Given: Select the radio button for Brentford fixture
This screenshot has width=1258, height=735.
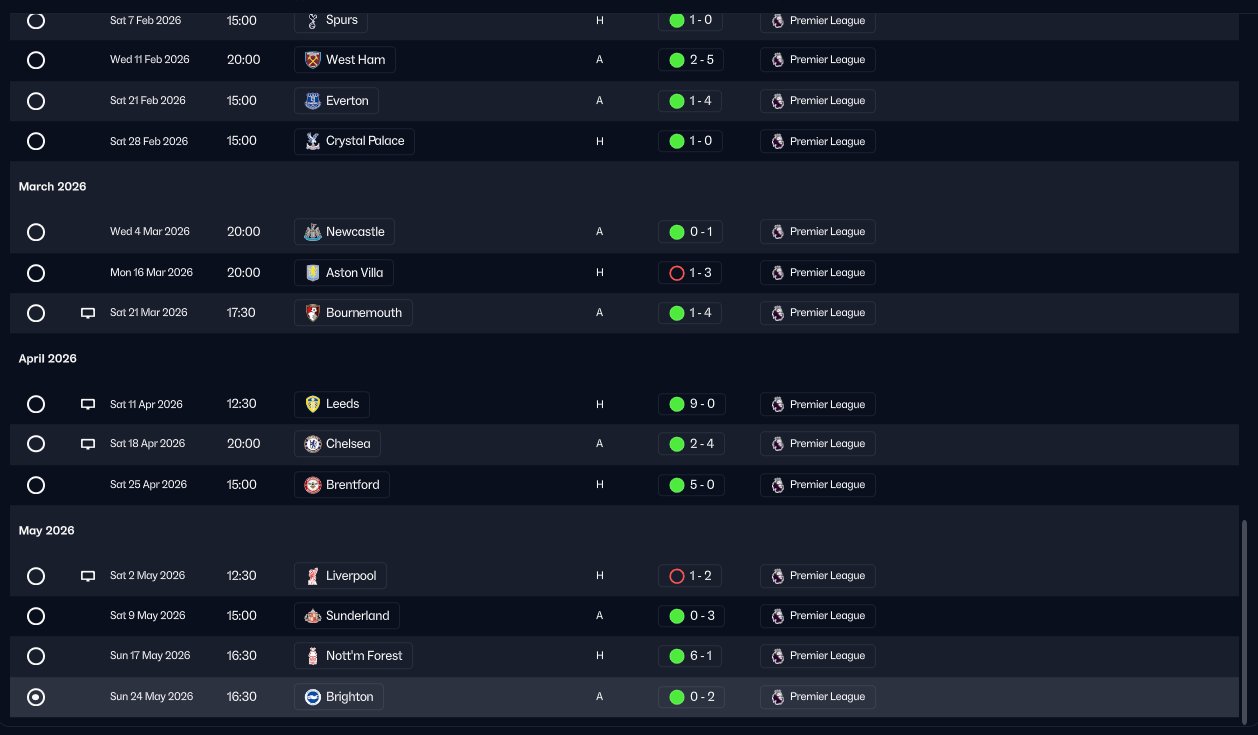Looking at the screenshot, I should (x=36, y=485).
